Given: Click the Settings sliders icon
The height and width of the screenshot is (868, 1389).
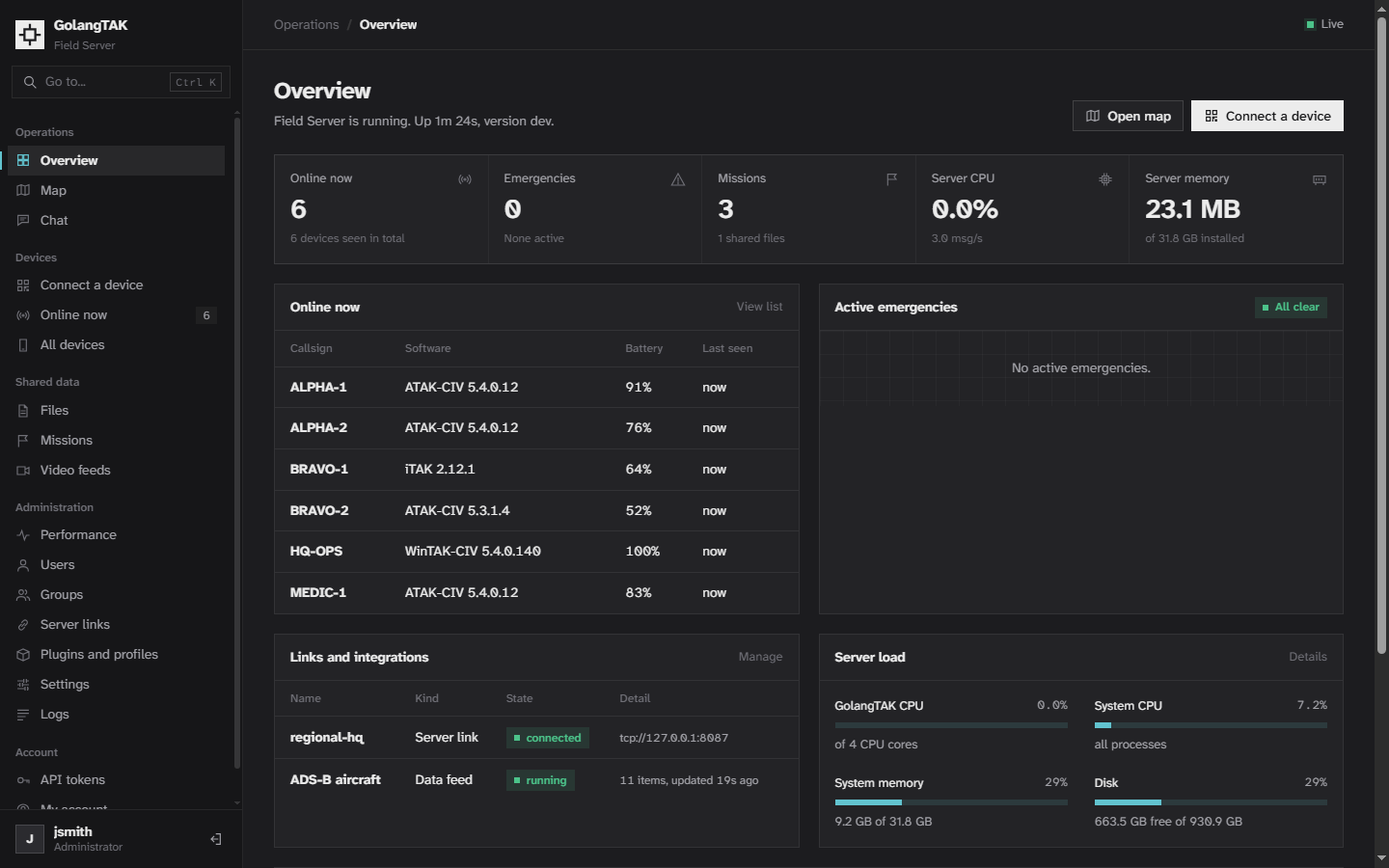Looking at the screenshot, I should pos(23,685).
